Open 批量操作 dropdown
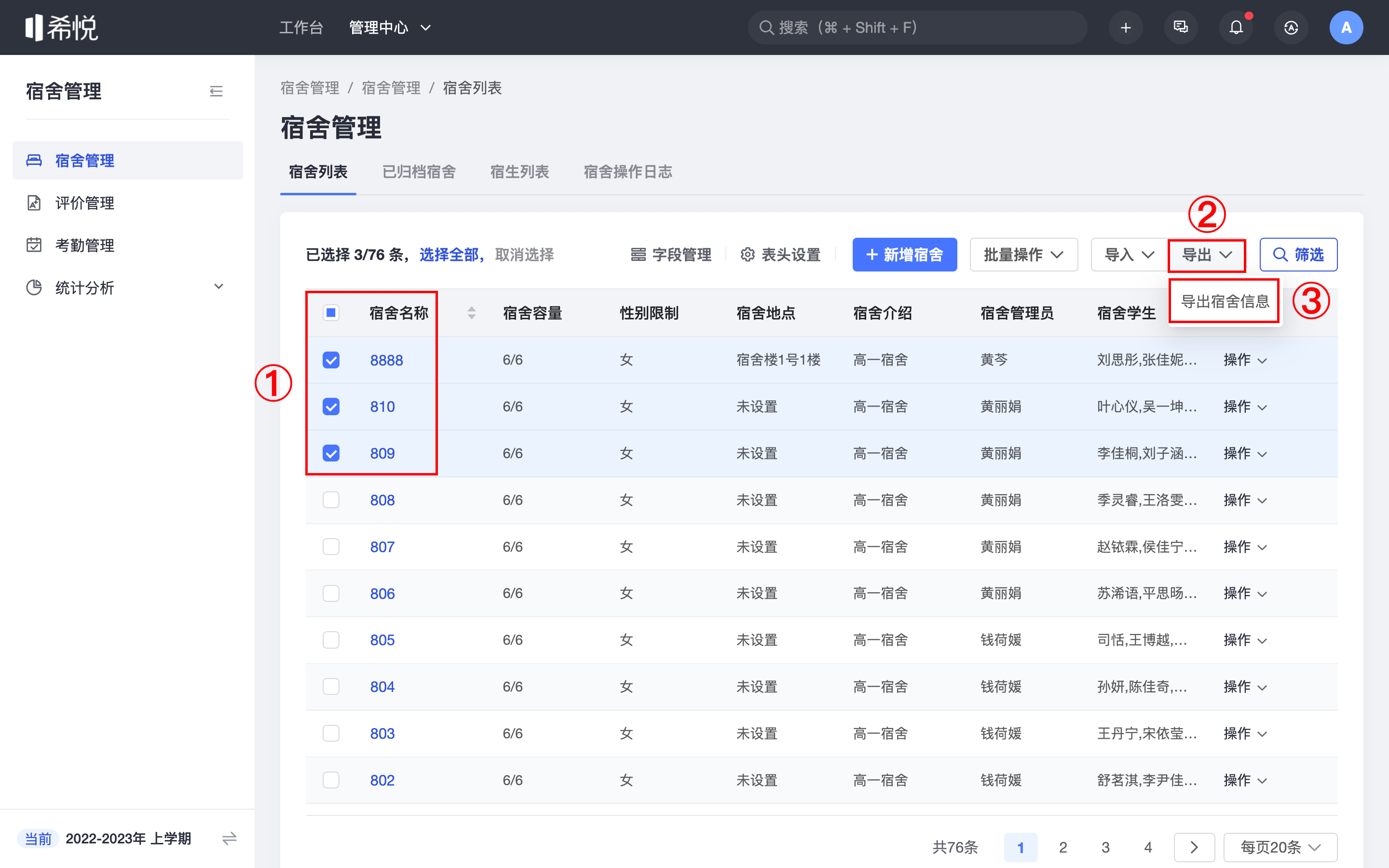1389x868 pixels. [1023, 255]
